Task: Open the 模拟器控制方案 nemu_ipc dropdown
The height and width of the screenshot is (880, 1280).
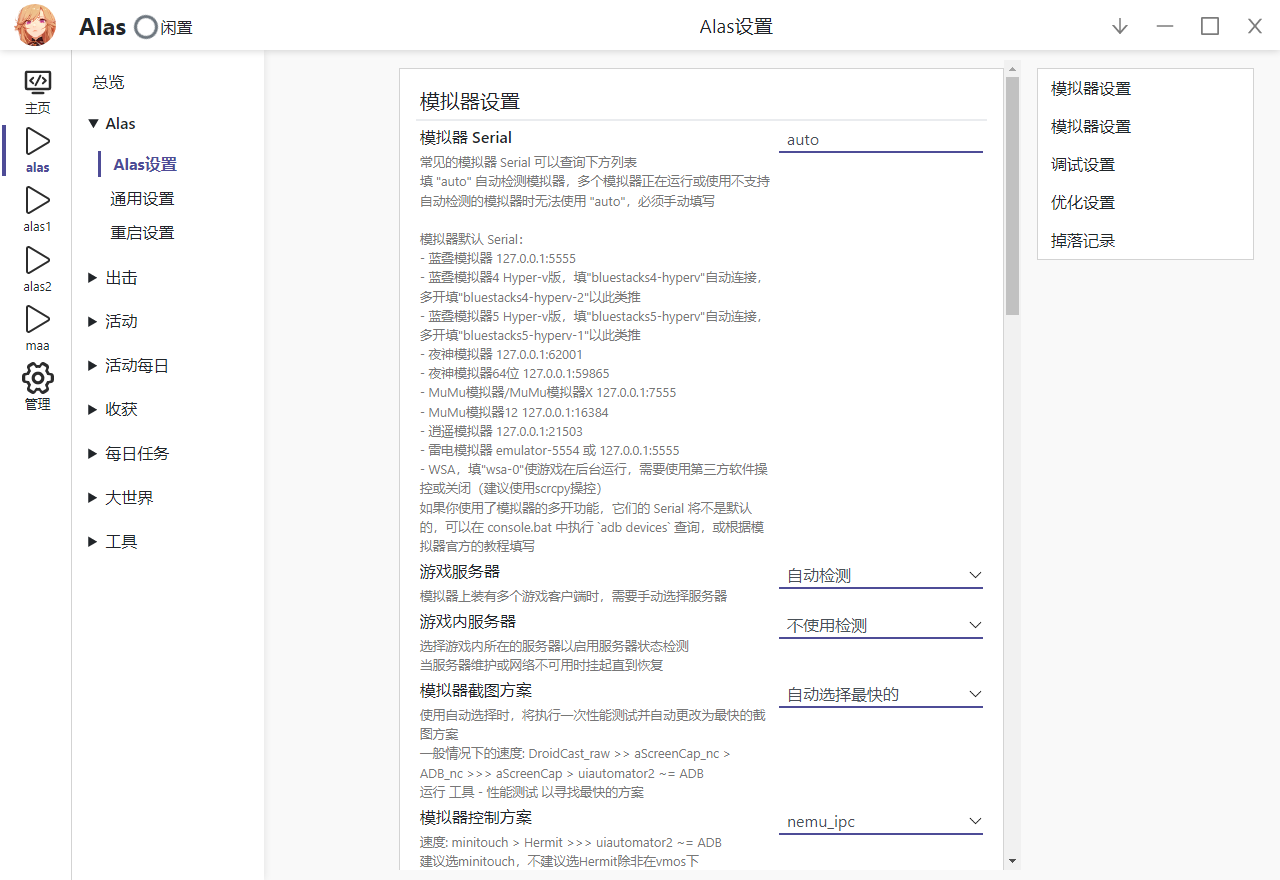Action: 881,822
